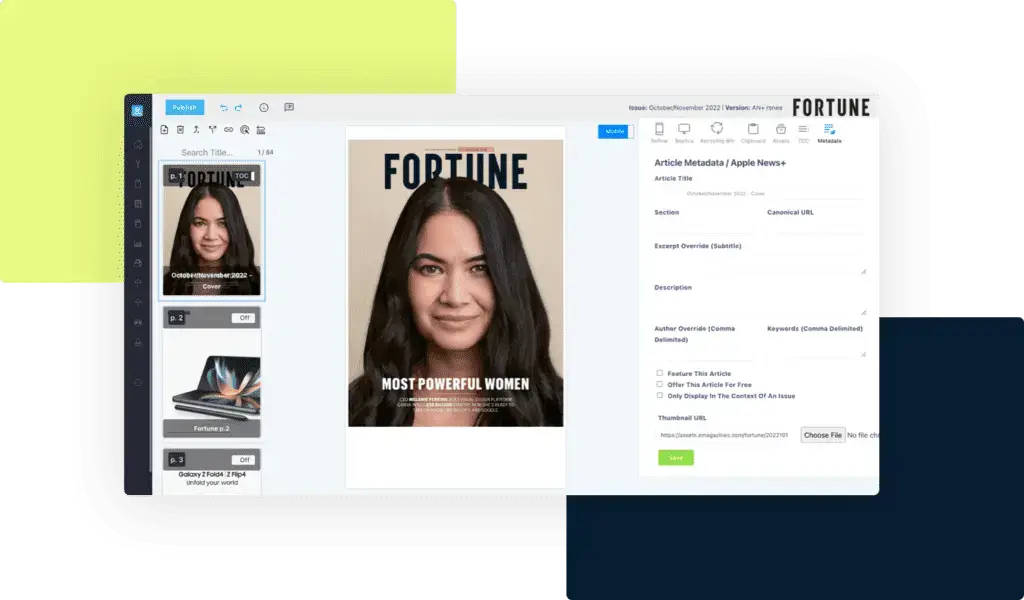This screenshot has width=1024, height=600.
Task: Click the circle icon low in the dark sidebar
Action: [138, 383]
